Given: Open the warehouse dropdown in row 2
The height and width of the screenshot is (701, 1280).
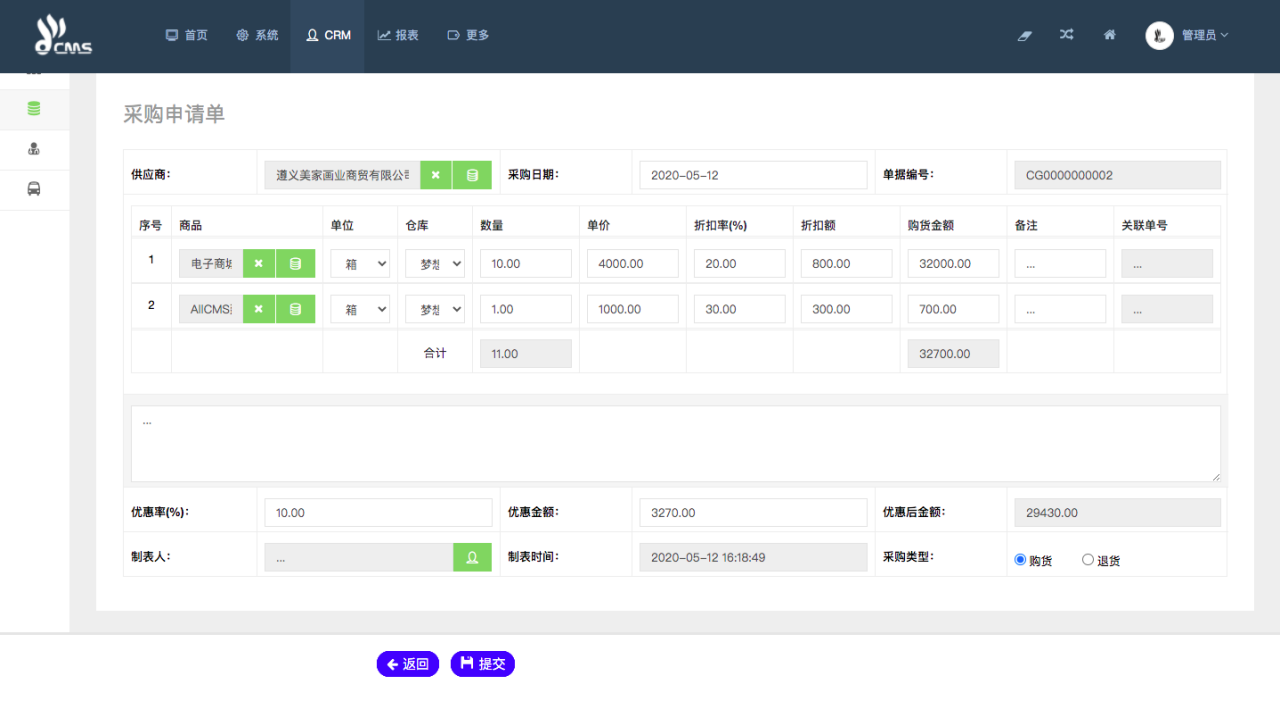Looking at the screenshot, I should [434, 309].
